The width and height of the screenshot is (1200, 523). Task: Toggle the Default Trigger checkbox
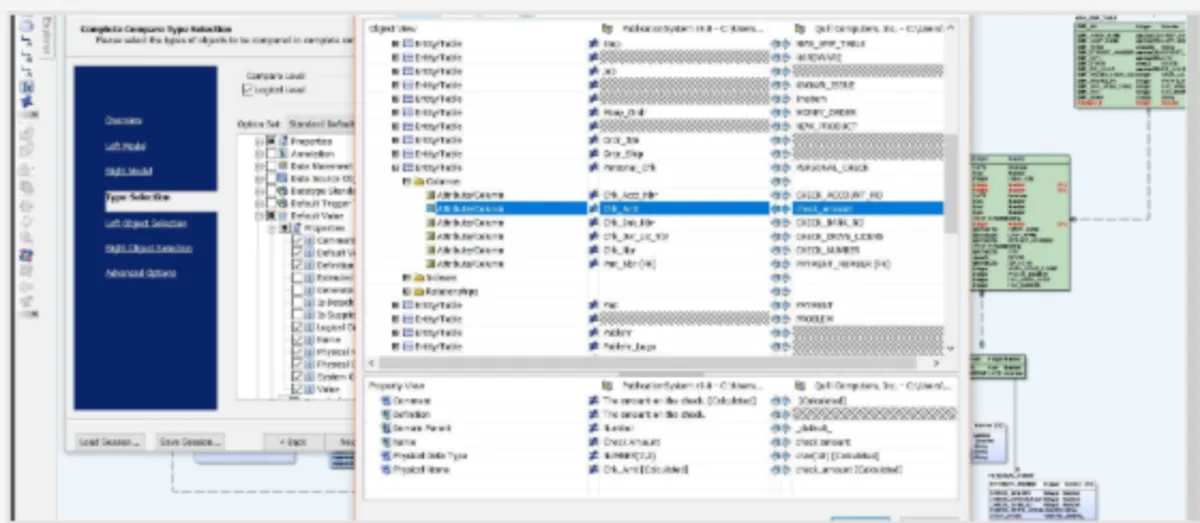270,203
